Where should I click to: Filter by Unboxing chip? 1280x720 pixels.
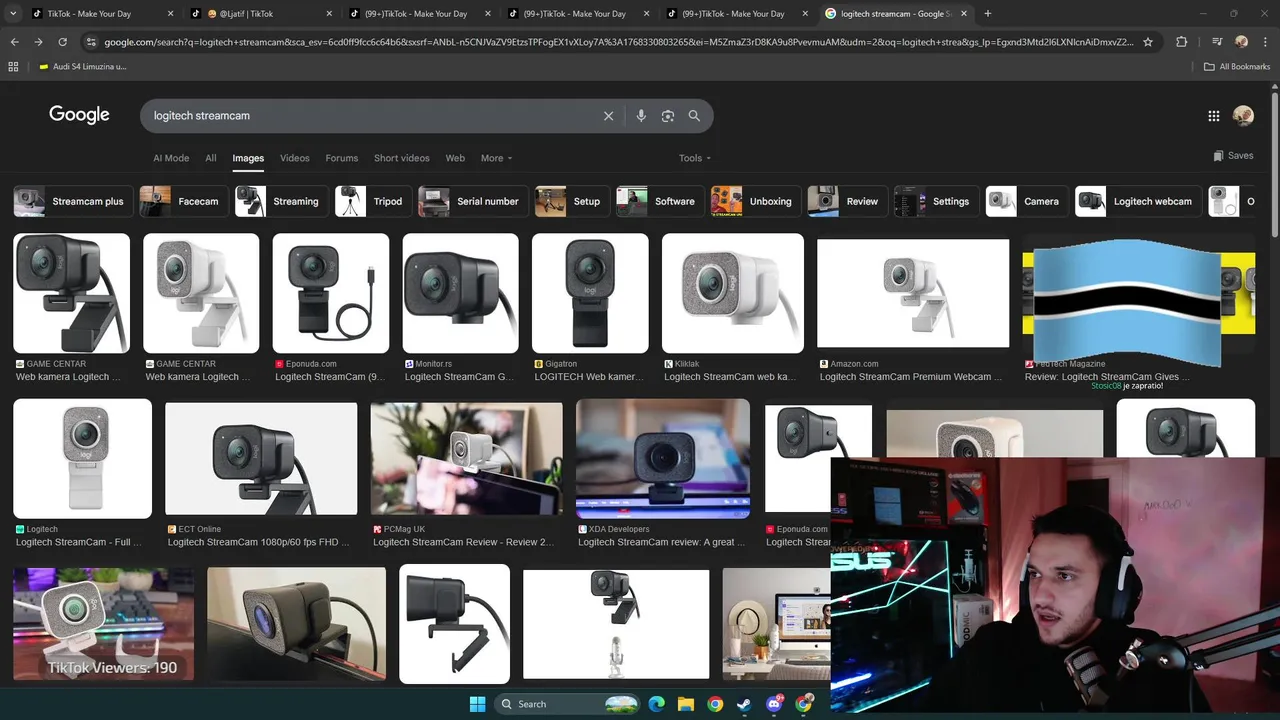[754, 201]
